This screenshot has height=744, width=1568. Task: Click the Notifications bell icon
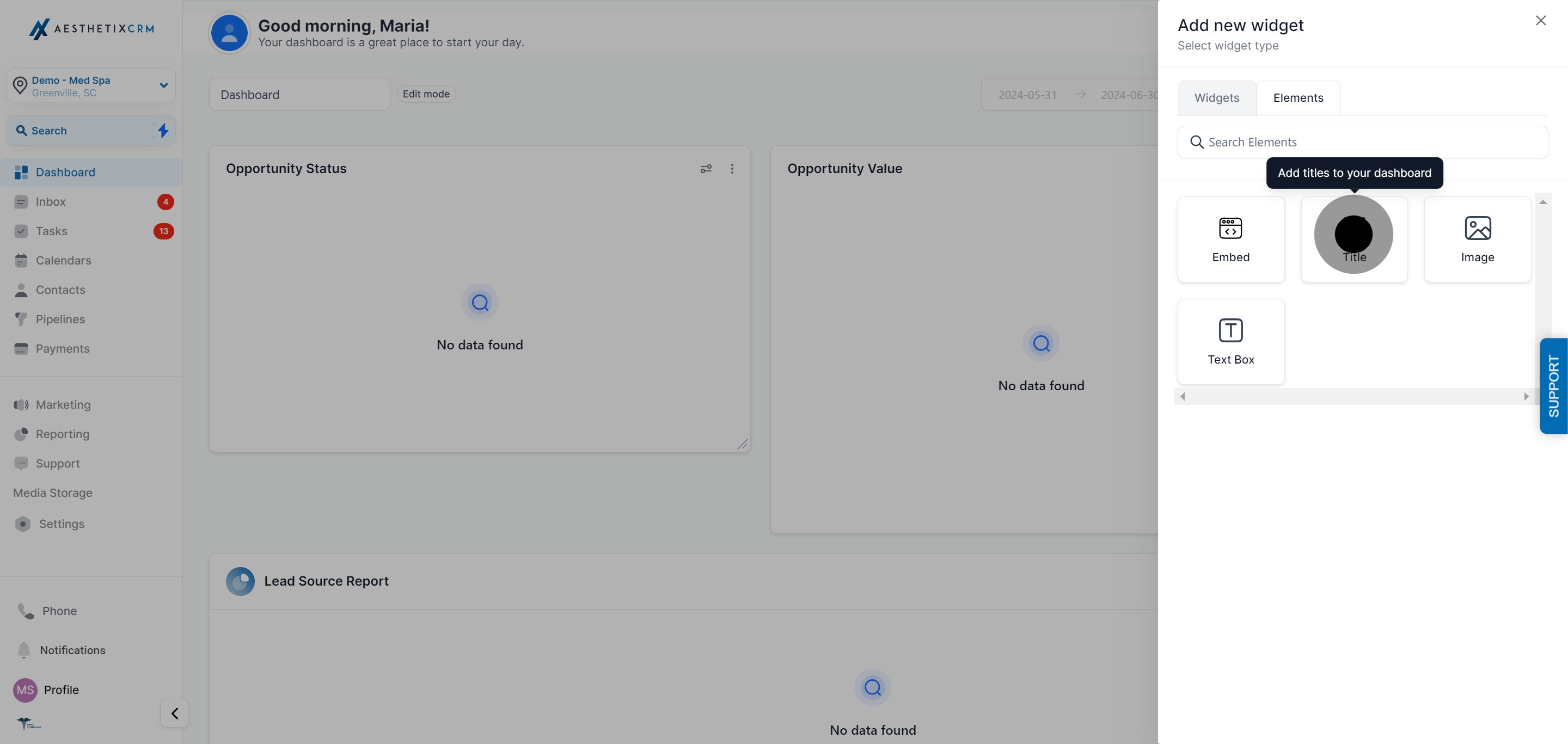pos(24,650)
